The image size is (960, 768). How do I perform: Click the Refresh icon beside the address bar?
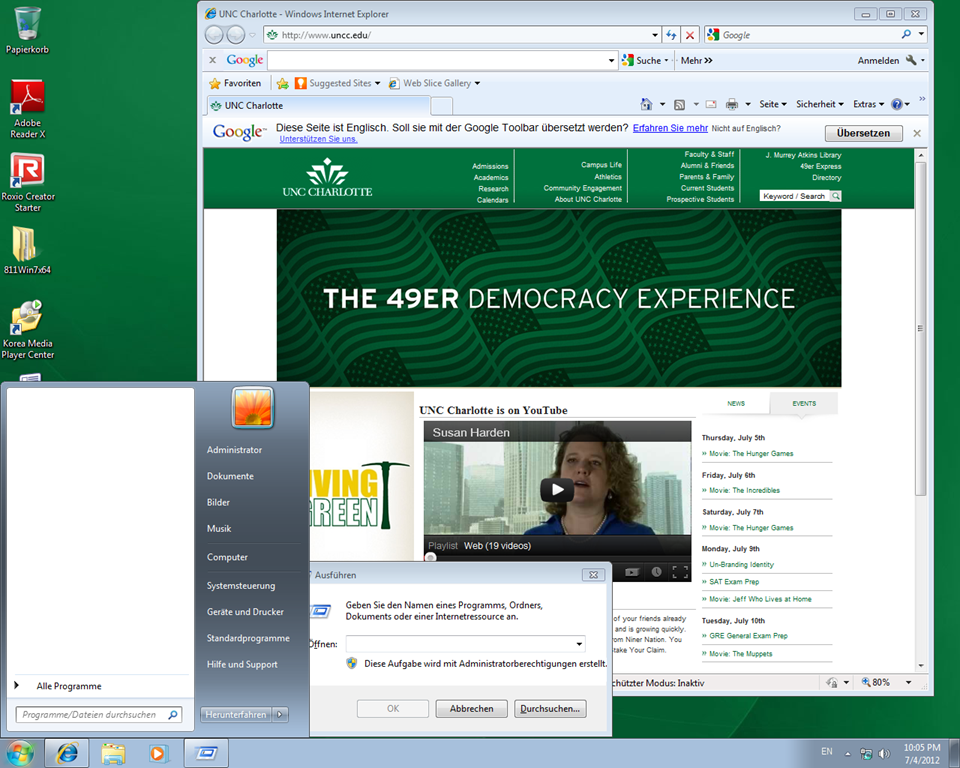672,35
